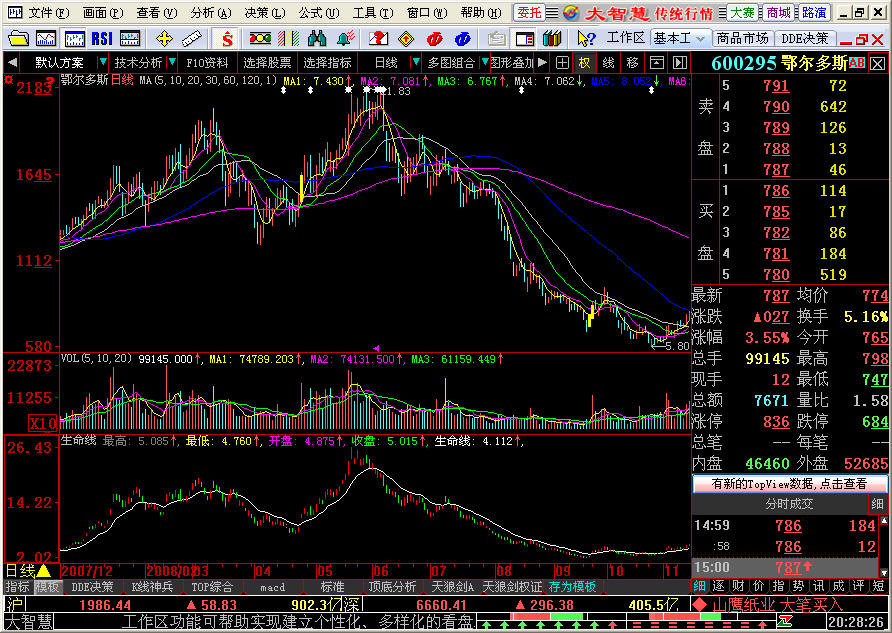Screen dimensions: 892x633
Task: Click the red question map icon
Action: [x=378, y=39]
